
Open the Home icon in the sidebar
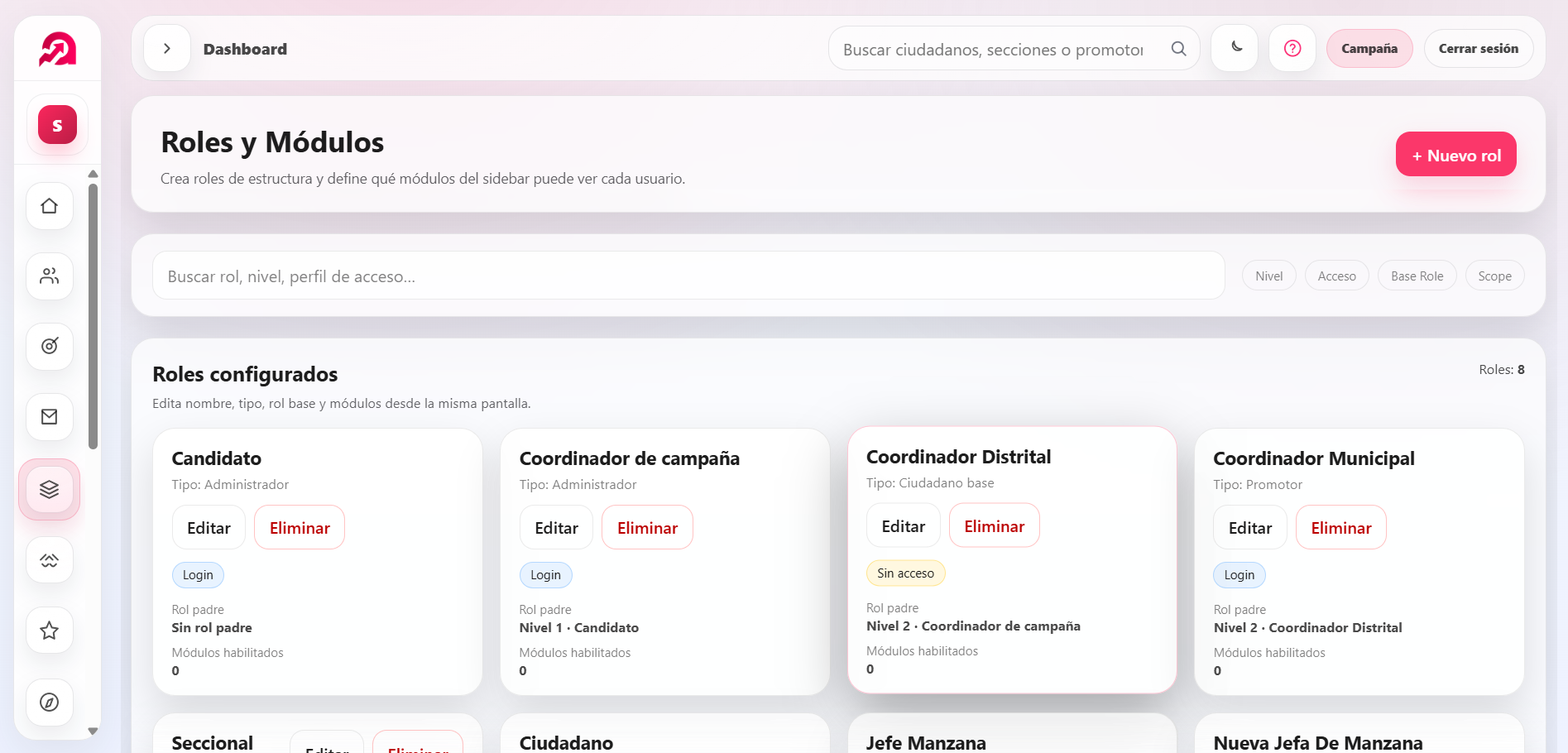pyautogui.click(x=49, y=205)
